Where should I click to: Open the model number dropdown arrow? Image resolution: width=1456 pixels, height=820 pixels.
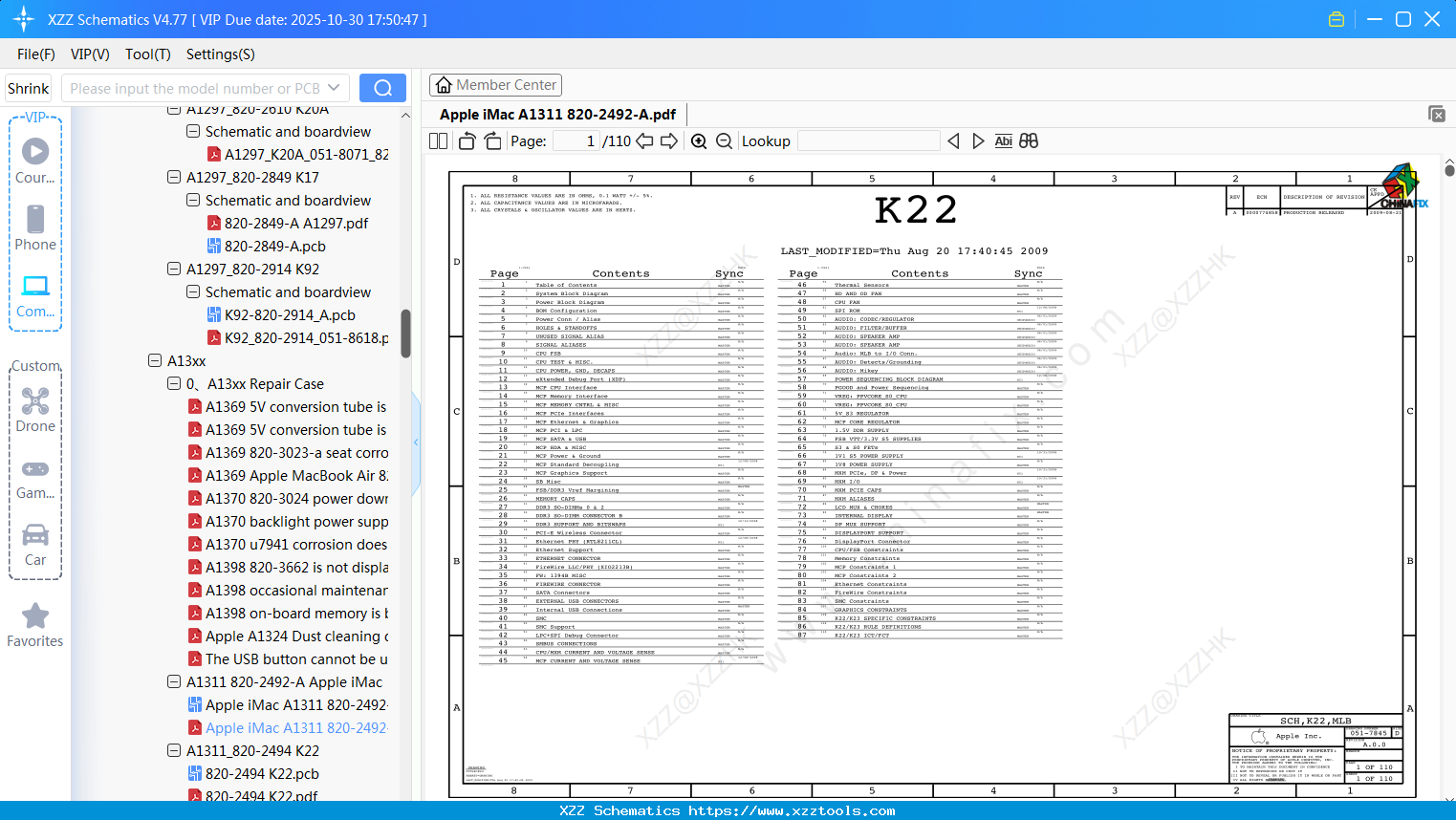pos(334,88)
